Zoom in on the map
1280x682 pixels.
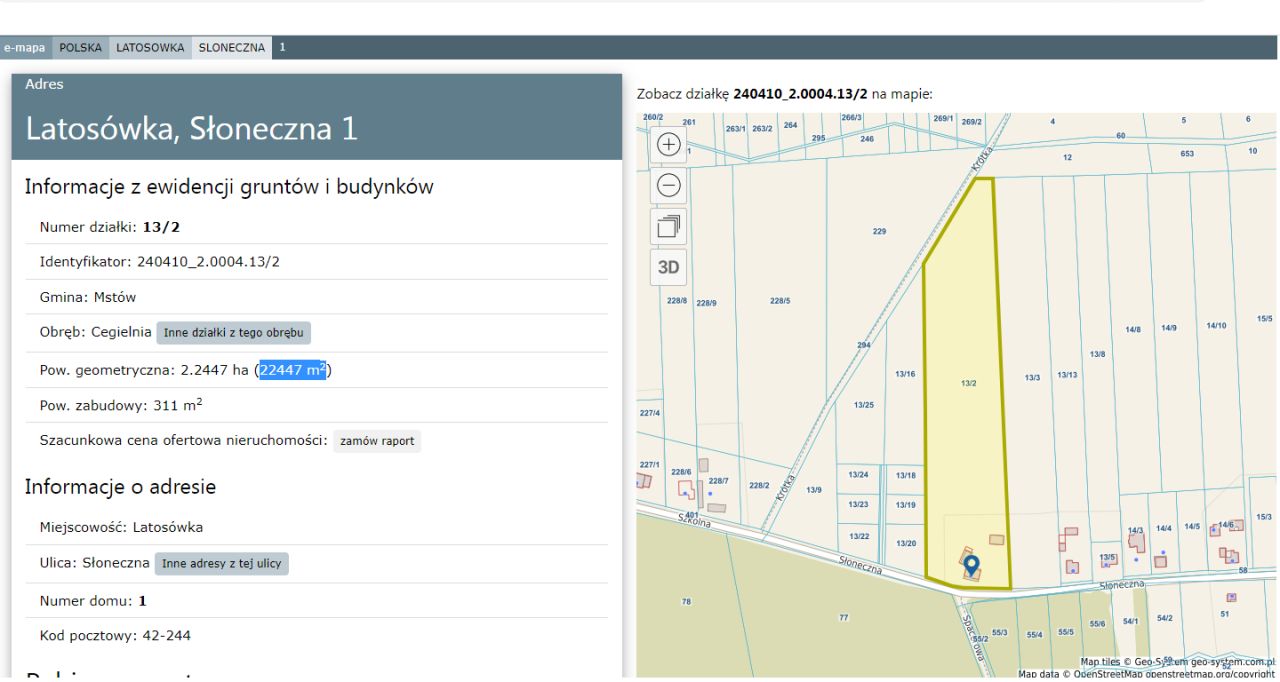point(667,144)
